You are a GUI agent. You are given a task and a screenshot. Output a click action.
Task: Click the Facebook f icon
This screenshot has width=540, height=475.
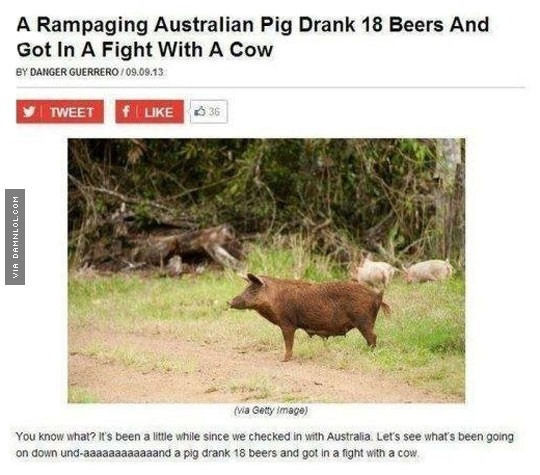126,111
